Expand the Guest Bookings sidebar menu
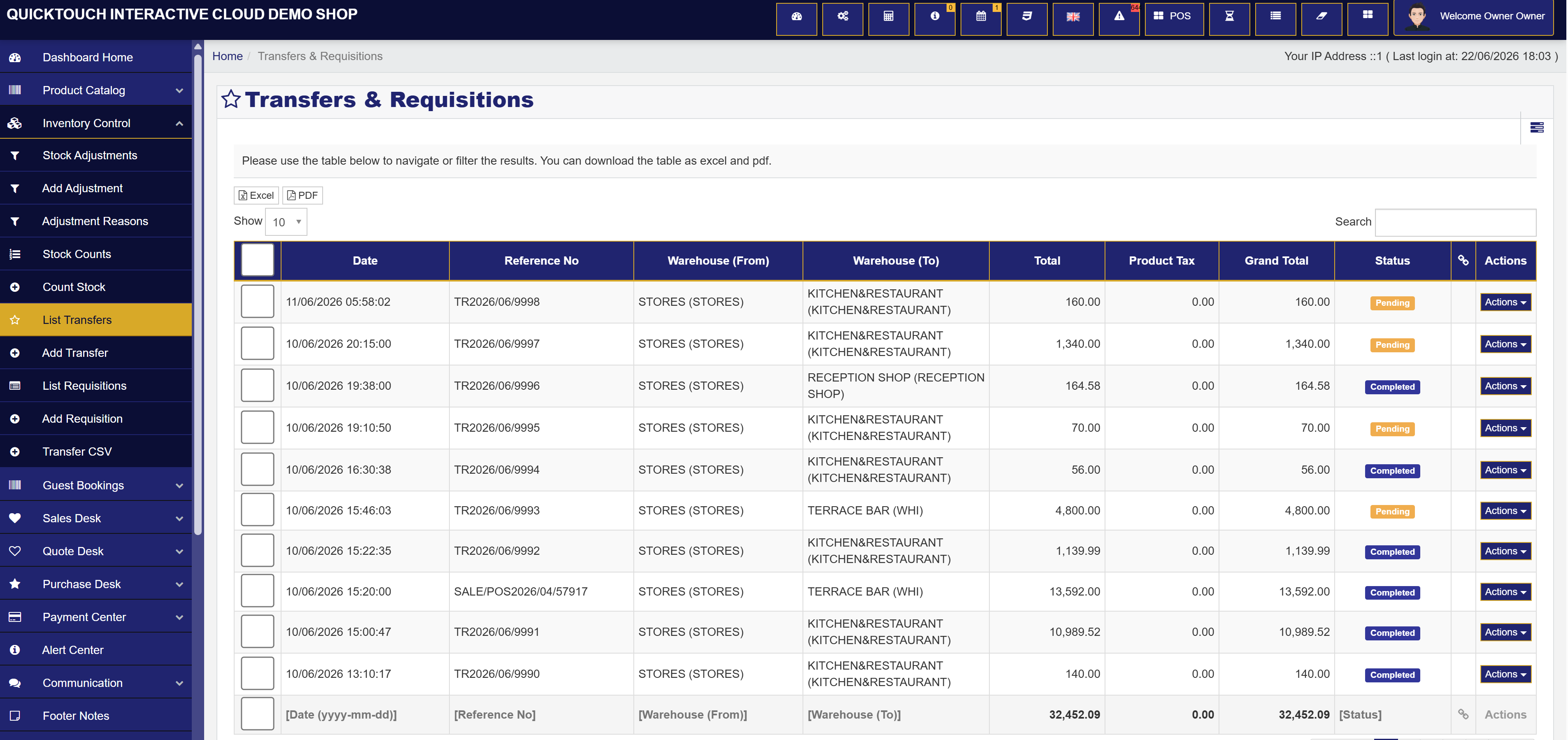Screen dimensions: 1568x740 point(96,485)
